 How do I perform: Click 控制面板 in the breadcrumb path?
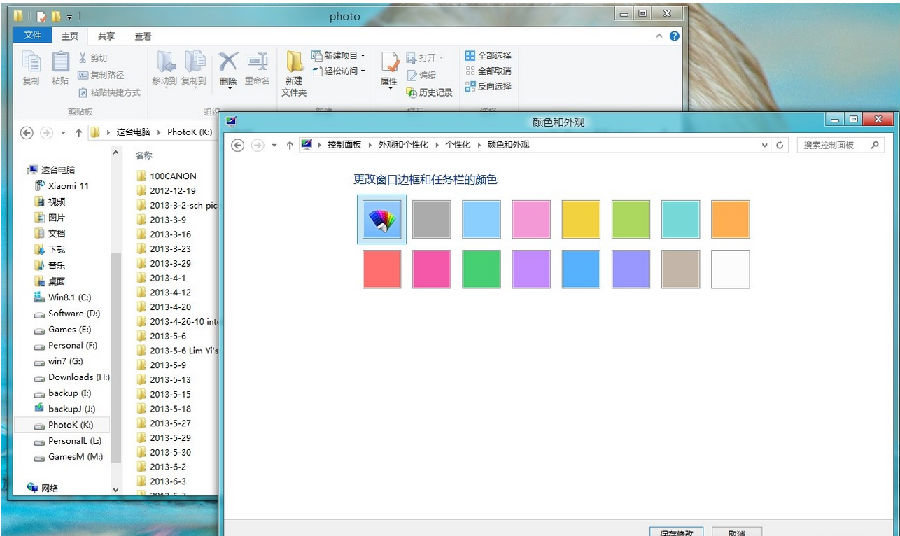344,145
